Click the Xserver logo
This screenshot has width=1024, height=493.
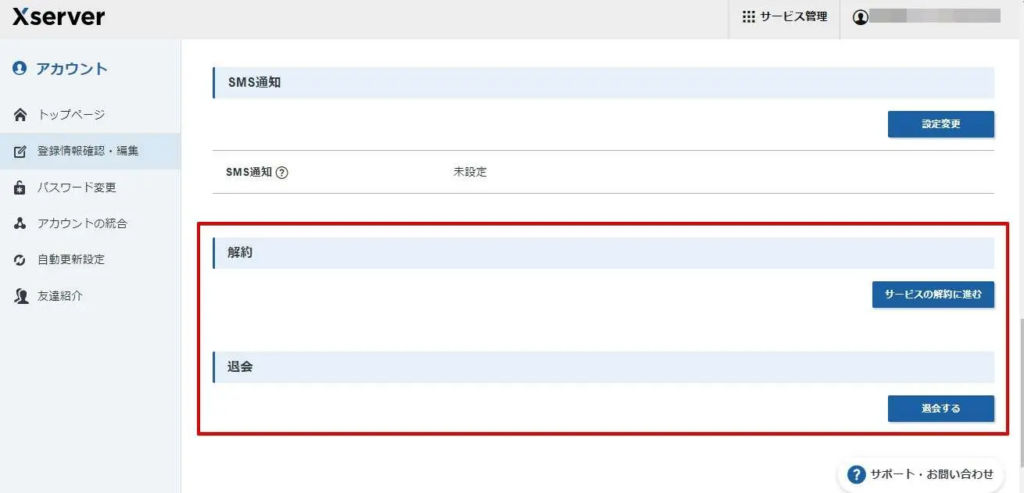pos(58,17)
